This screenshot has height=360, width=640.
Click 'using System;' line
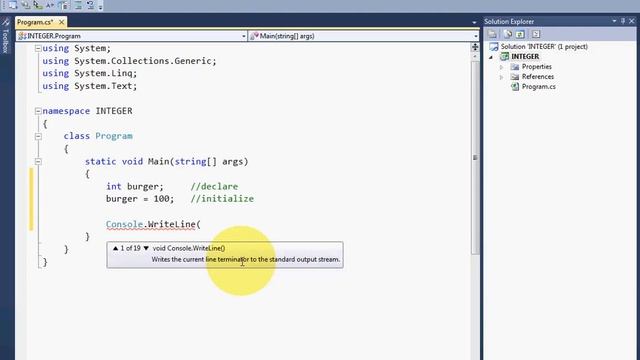pyautogui.click(x=77, y=49)
